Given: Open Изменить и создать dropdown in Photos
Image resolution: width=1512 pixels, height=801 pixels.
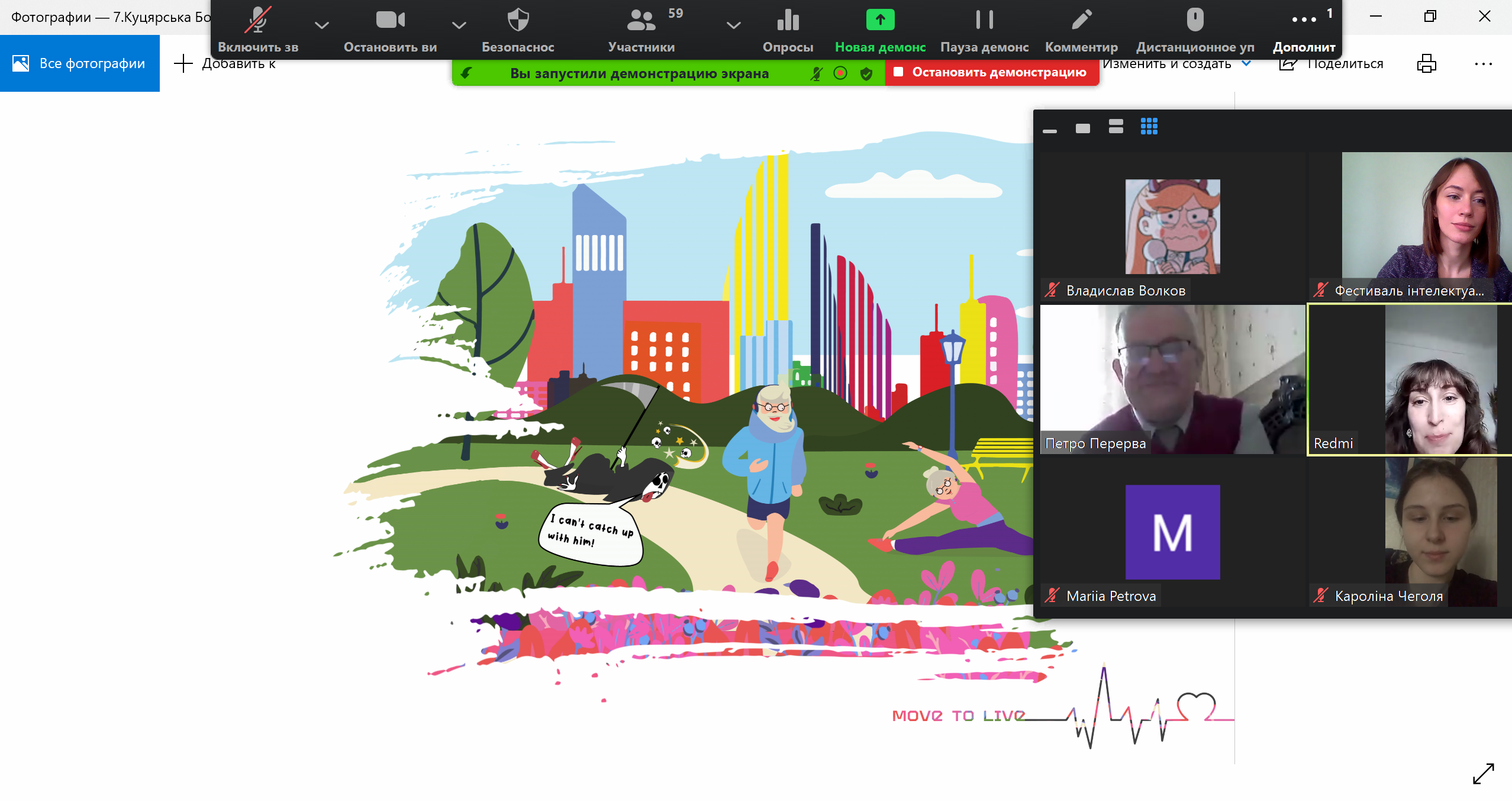Looking at the screenshot, I should pyautogui.click(x=1176, y=63).
